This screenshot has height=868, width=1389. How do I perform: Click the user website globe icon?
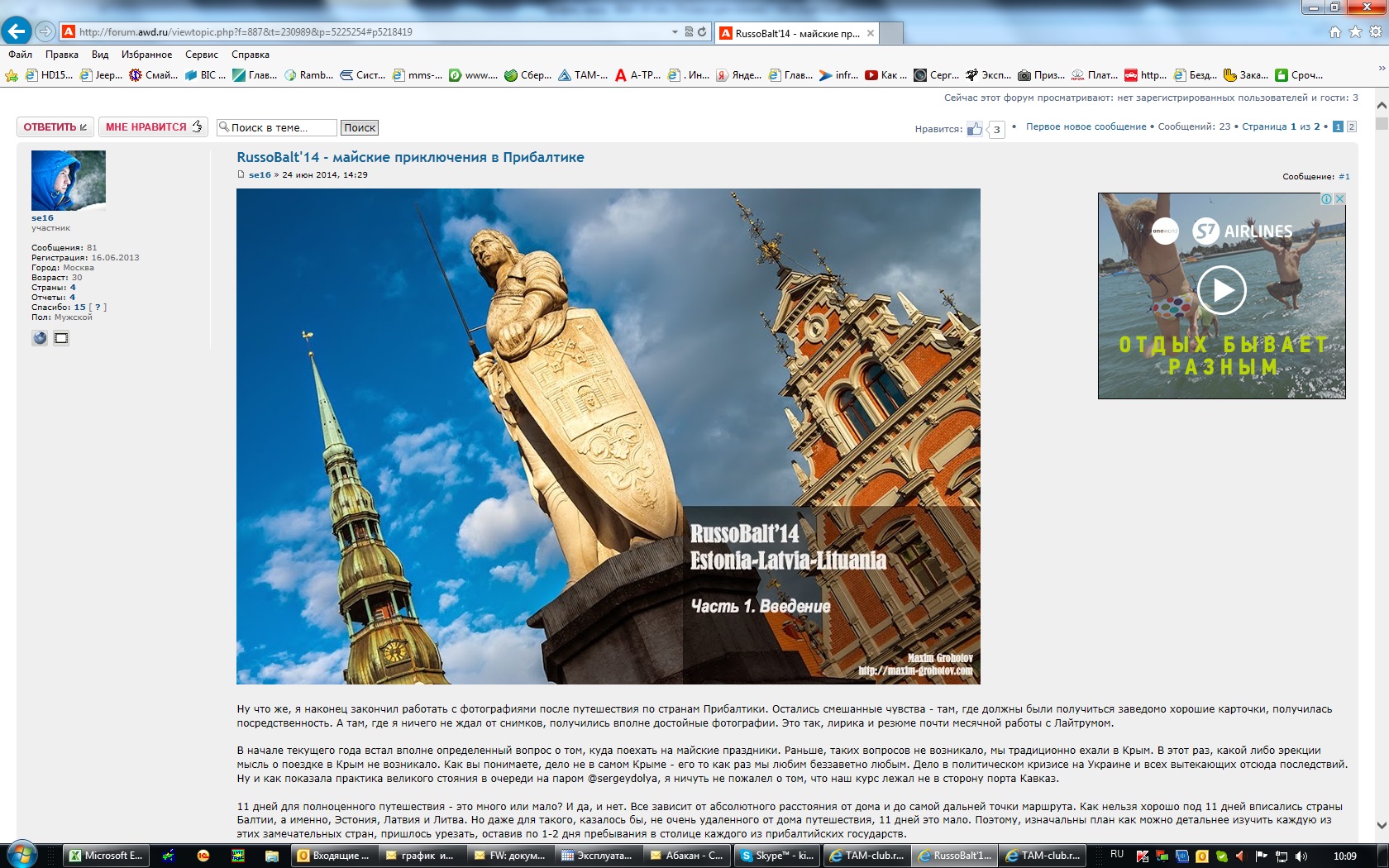click(40, 338)
